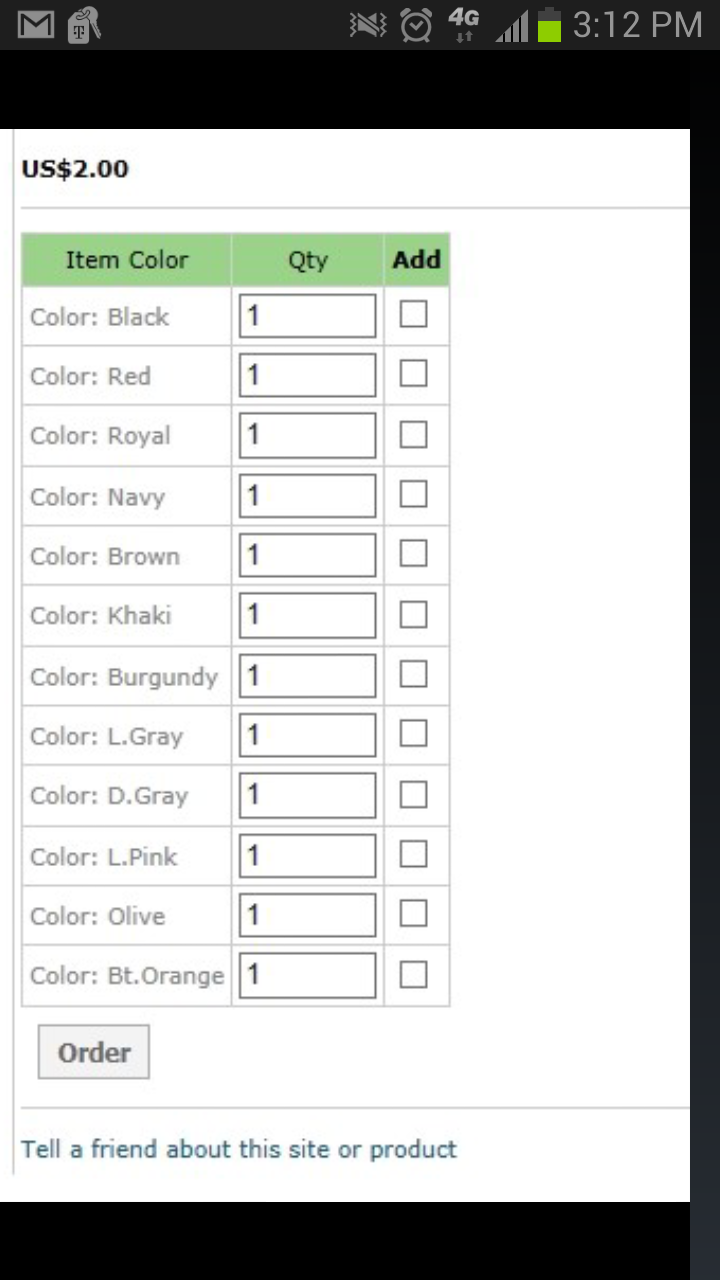
Task: Tap the Qty input for Brown
Action: [x=307, y=555]
